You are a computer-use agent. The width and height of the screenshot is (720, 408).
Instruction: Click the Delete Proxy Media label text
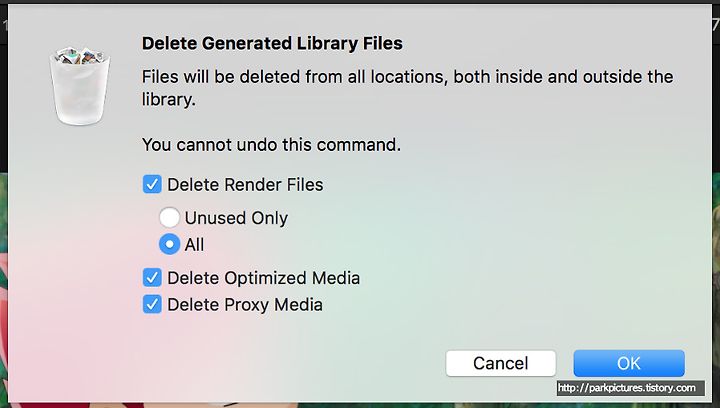(x=245, y=305)
